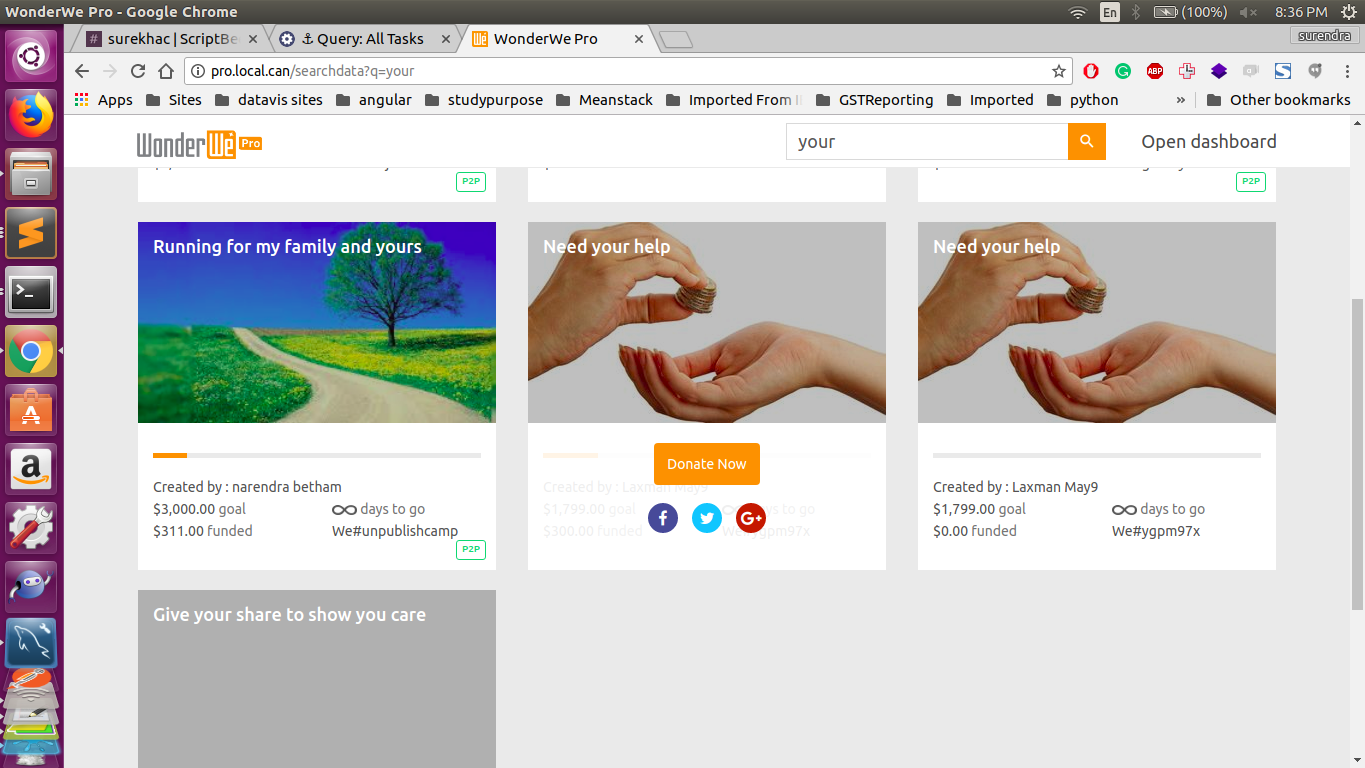Expand the hidden bookmarks overflow chevron
Image resolution: width=1365 pixels, height=768 pixels.
pos(1181,100)
